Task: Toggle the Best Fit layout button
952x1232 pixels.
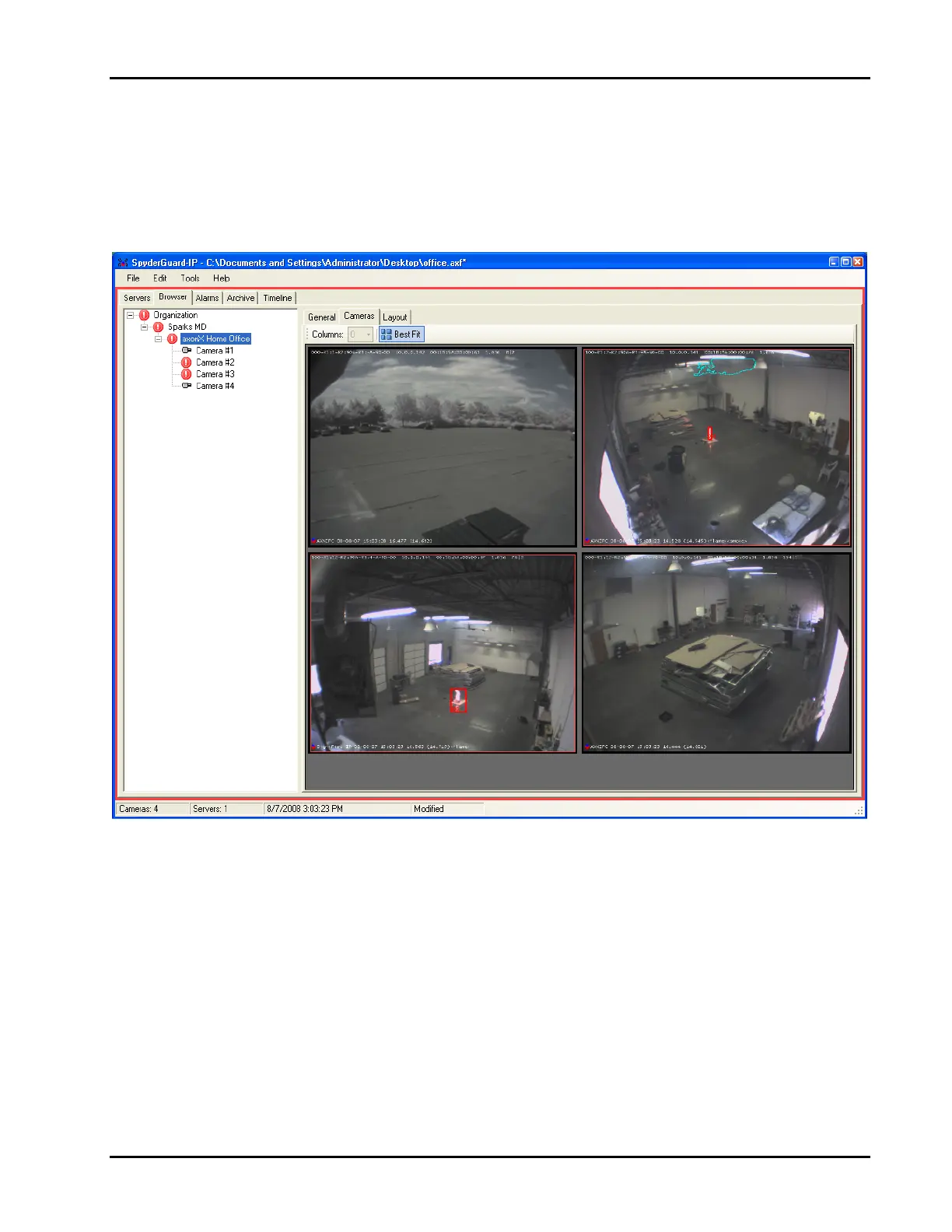Action: point(401,334)
